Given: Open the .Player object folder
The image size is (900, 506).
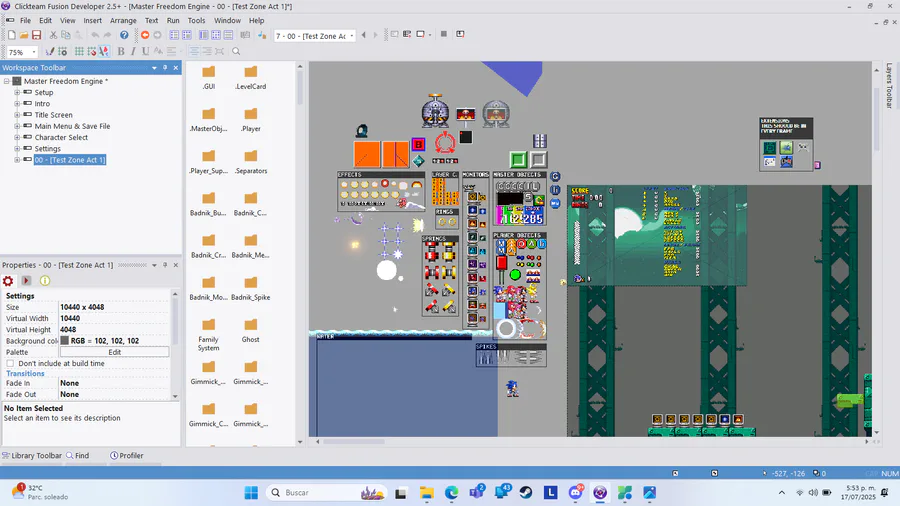Looking at the screenshot, I should tap(251, 120).
